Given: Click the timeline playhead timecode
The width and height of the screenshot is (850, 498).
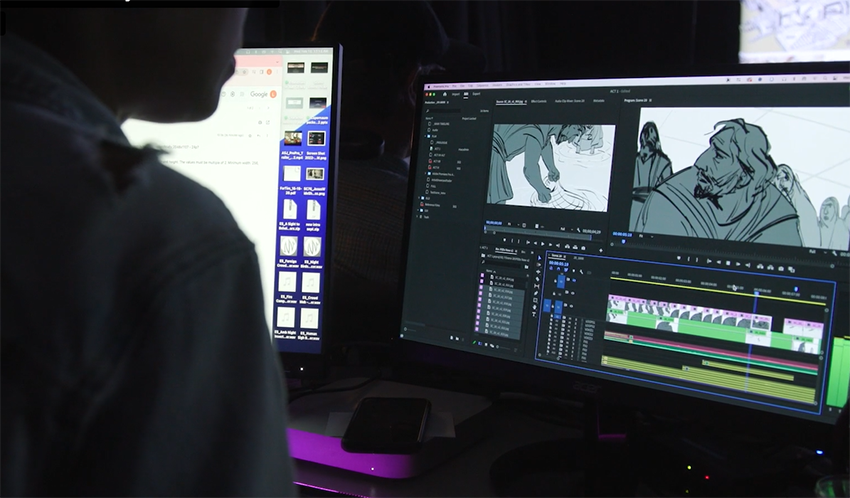Looking at the screenshot, I should [559, 264].
